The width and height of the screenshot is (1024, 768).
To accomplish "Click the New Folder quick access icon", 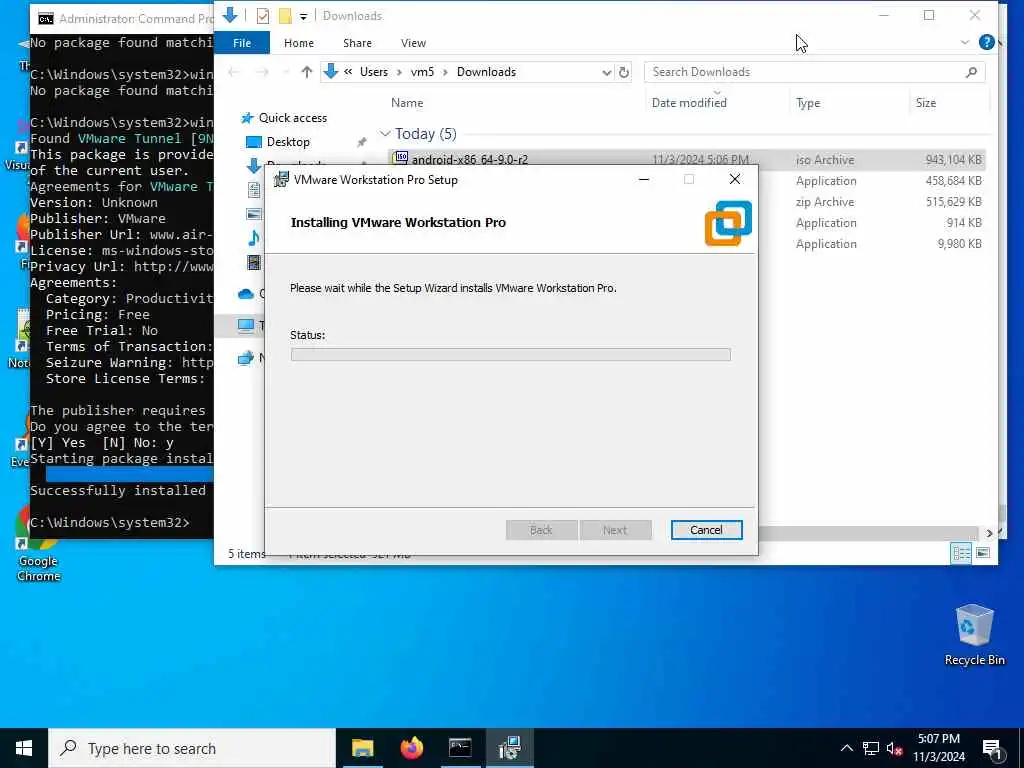I will tap(285, 16).
